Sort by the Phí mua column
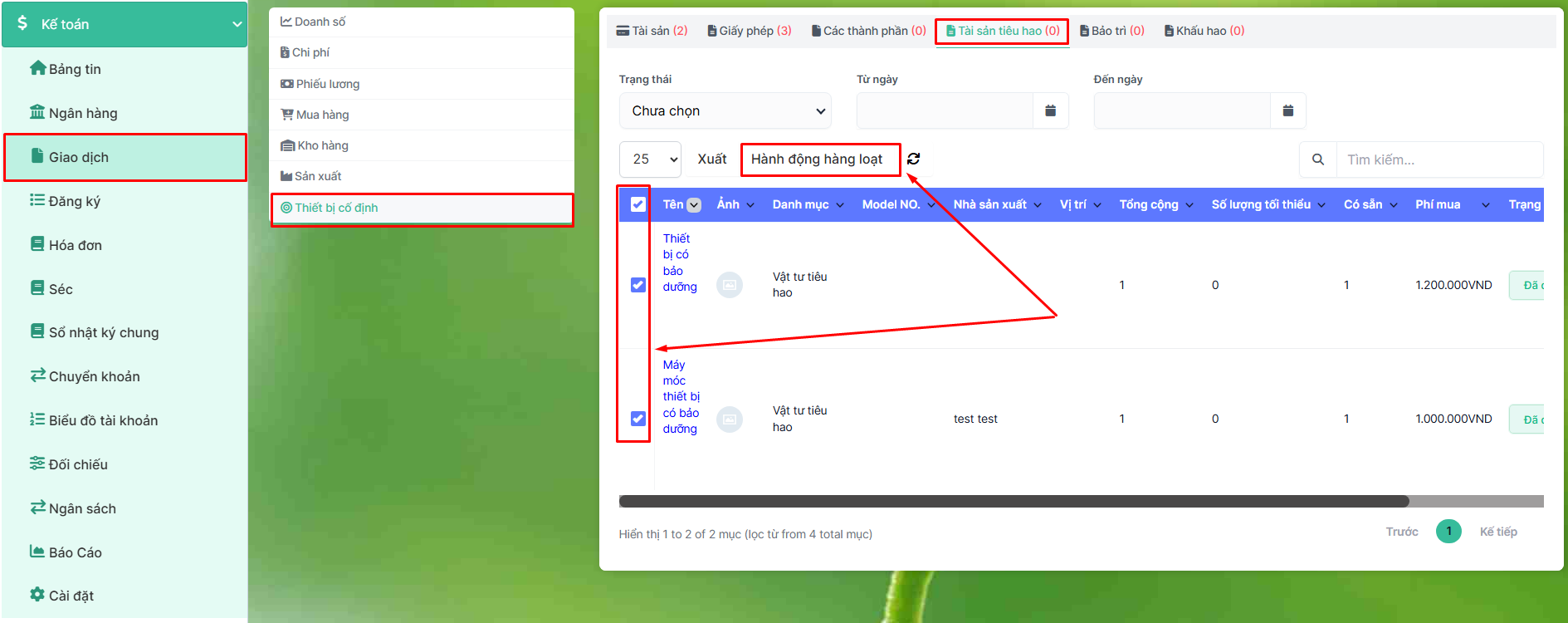Viewport: 1568px width, 623px height. (x=1452, y=204)
